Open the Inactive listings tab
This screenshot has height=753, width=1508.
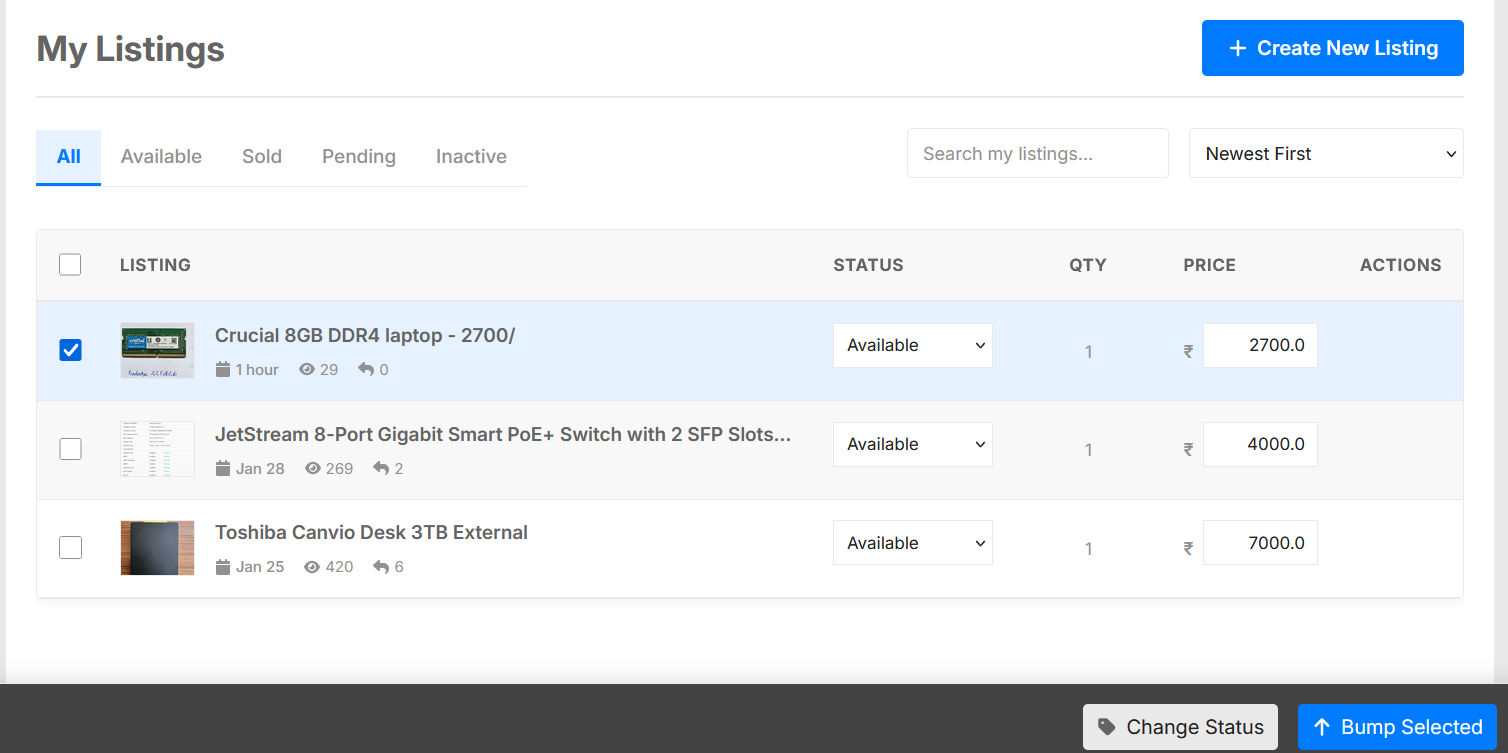[x=471, y=156]
